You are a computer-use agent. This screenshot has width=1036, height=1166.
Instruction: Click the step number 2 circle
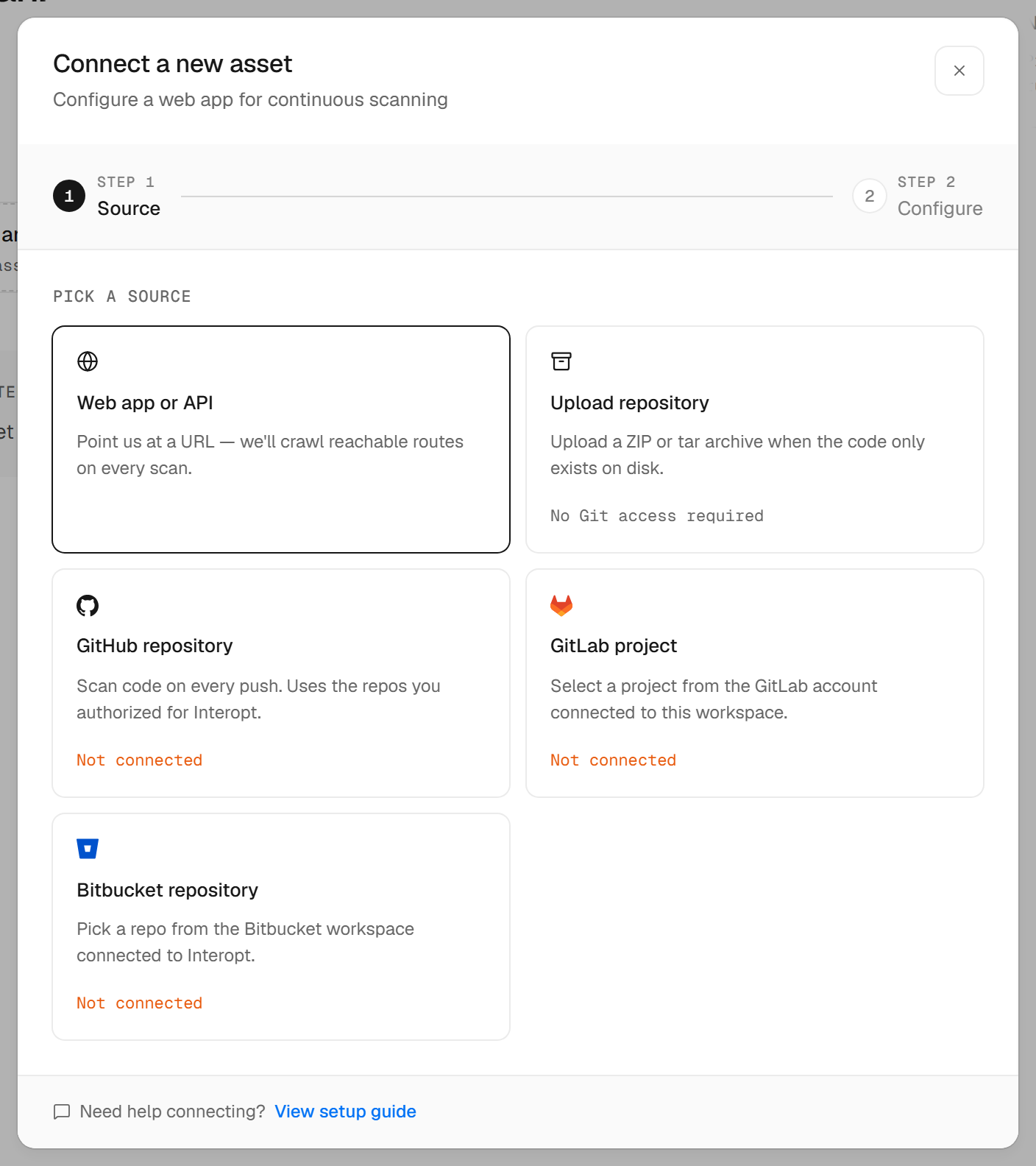point(870,196)
